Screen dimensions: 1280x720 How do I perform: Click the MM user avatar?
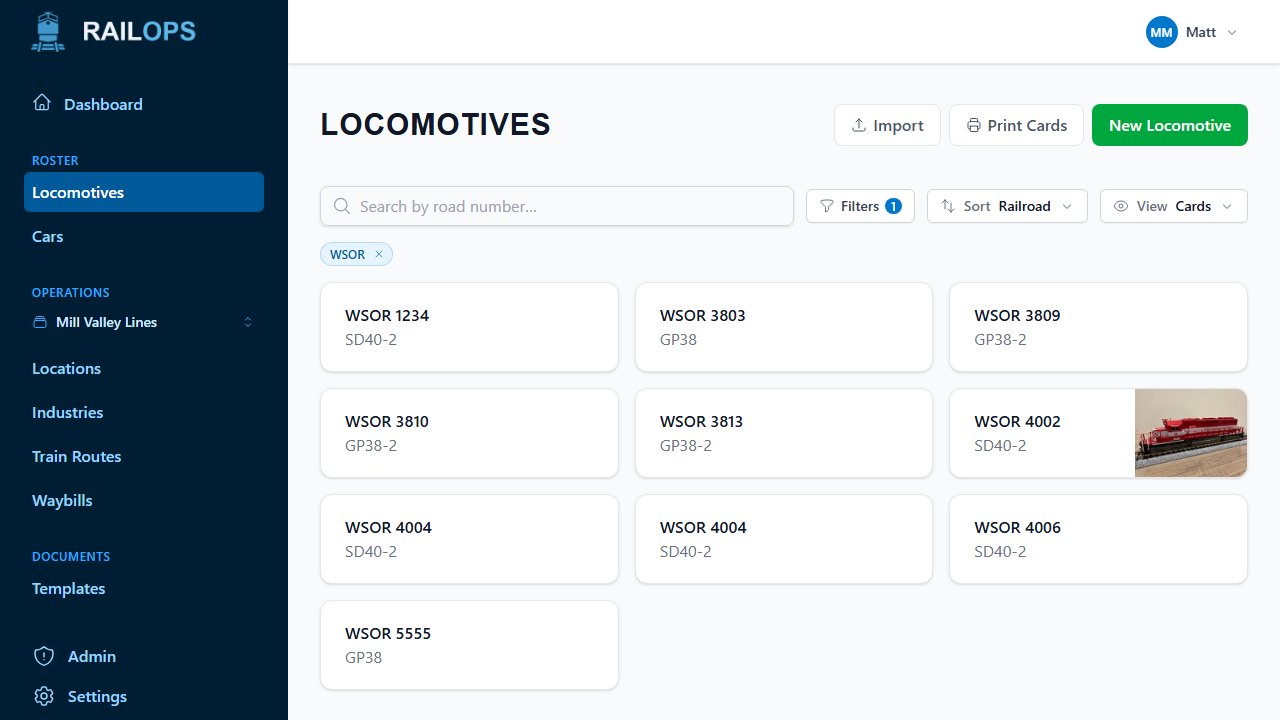[1162, 32]
